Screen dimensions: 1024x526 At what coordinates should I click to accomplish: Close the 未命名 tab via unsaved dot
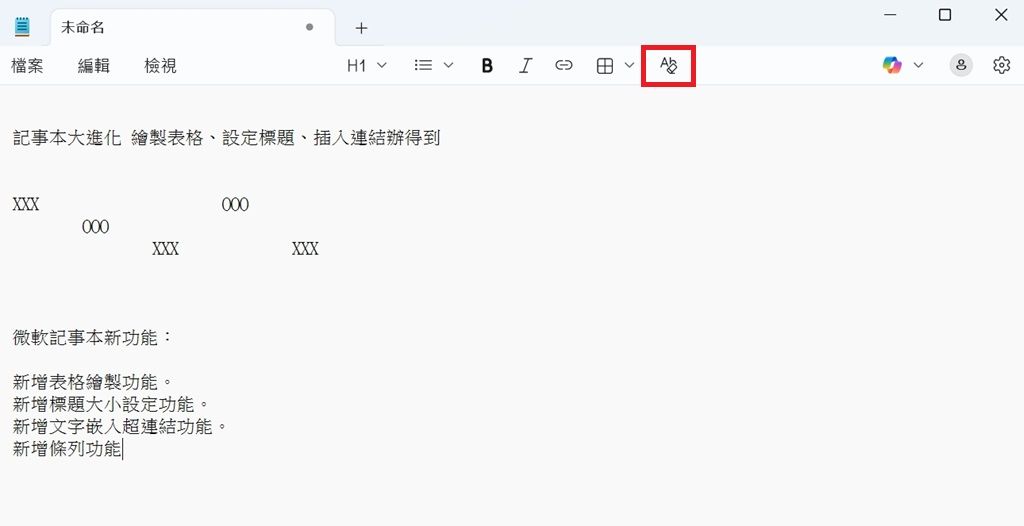[x=310, y=27]
